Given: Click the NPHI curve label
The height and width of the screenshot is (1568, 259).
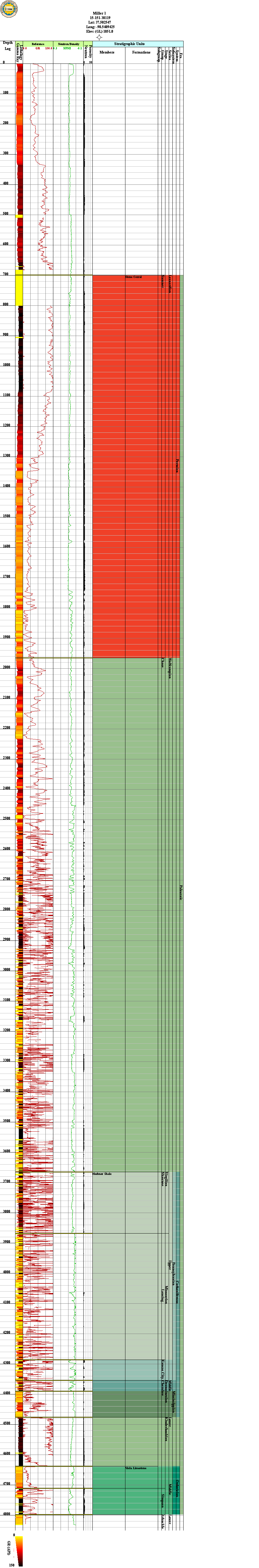Looking at the screenshot, I should coord(67,48).
